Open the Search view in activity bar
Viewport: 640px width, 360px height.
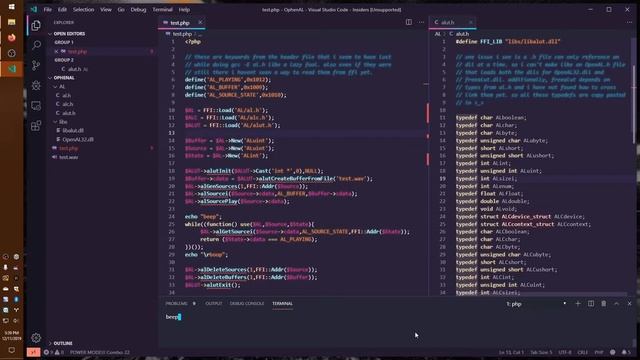coord(36,45)
